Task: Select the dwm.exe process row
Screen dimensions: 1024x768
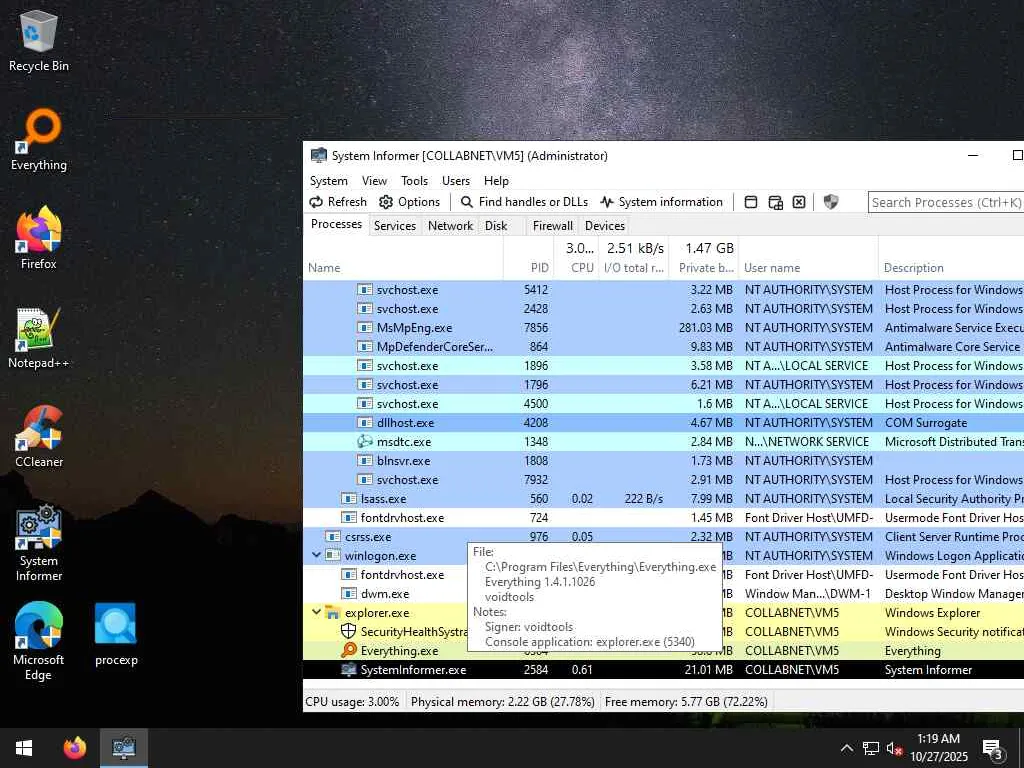Action: coord(664,594)
